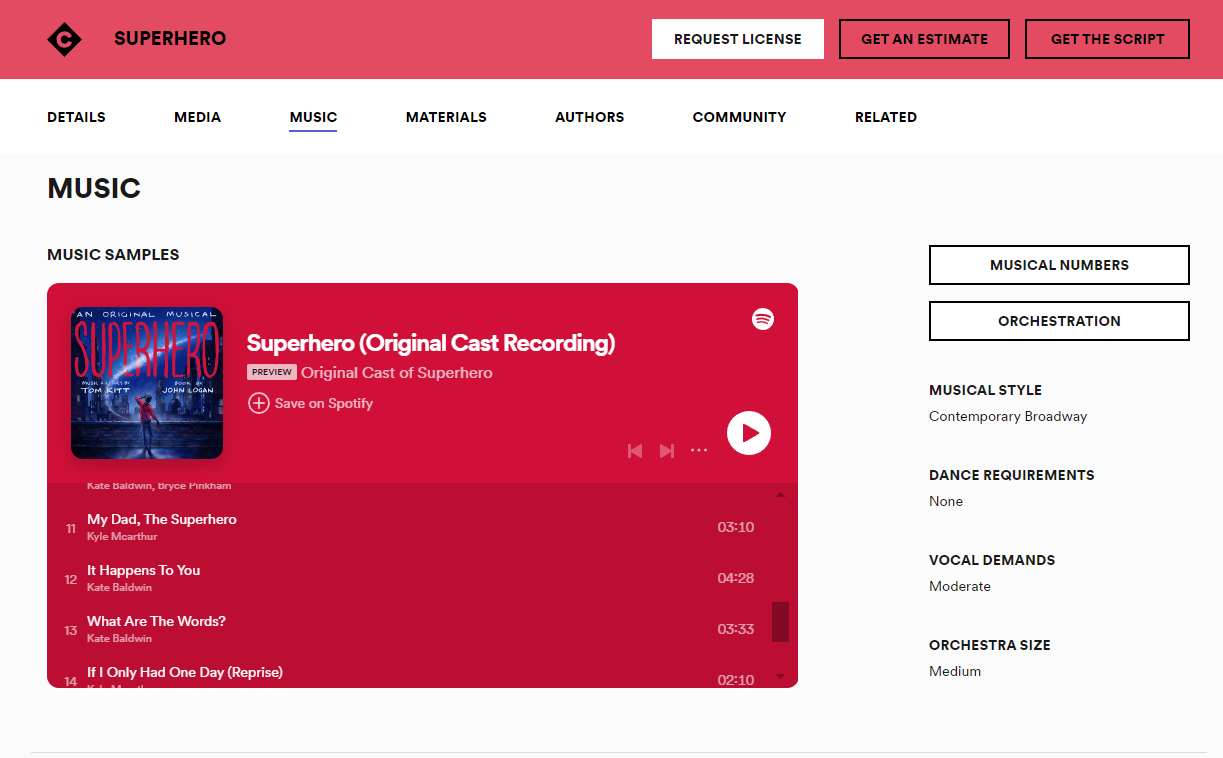This screenshot has width=1223, height=758.
Task: Click Kate Baldwin under It Happens To You
Action: click(119, 587)
